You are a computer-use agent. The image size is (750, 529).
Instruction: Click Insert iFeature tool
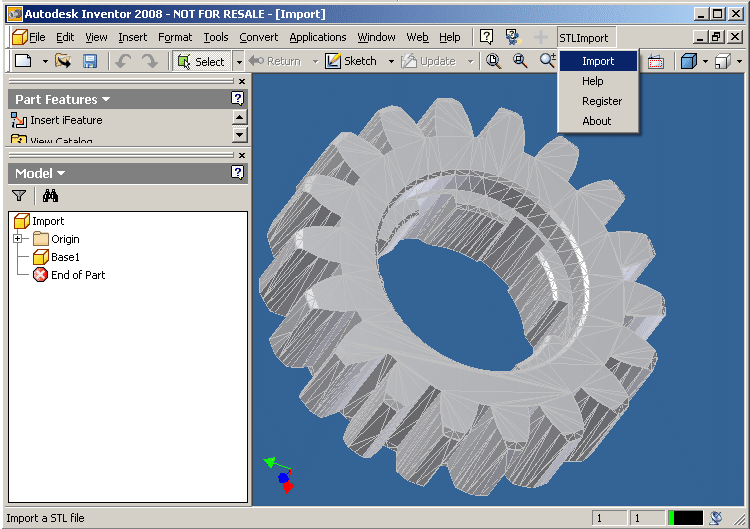[57, 120]
